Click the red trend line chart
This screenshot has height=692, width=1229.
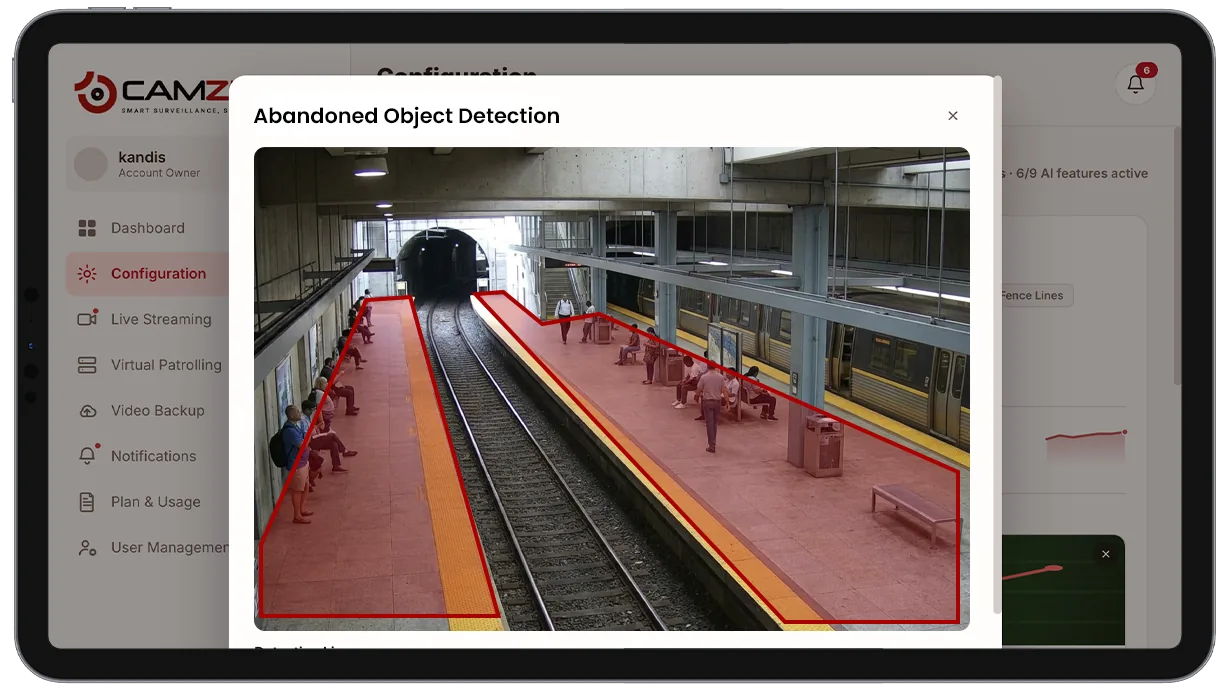pos(1086,446)
